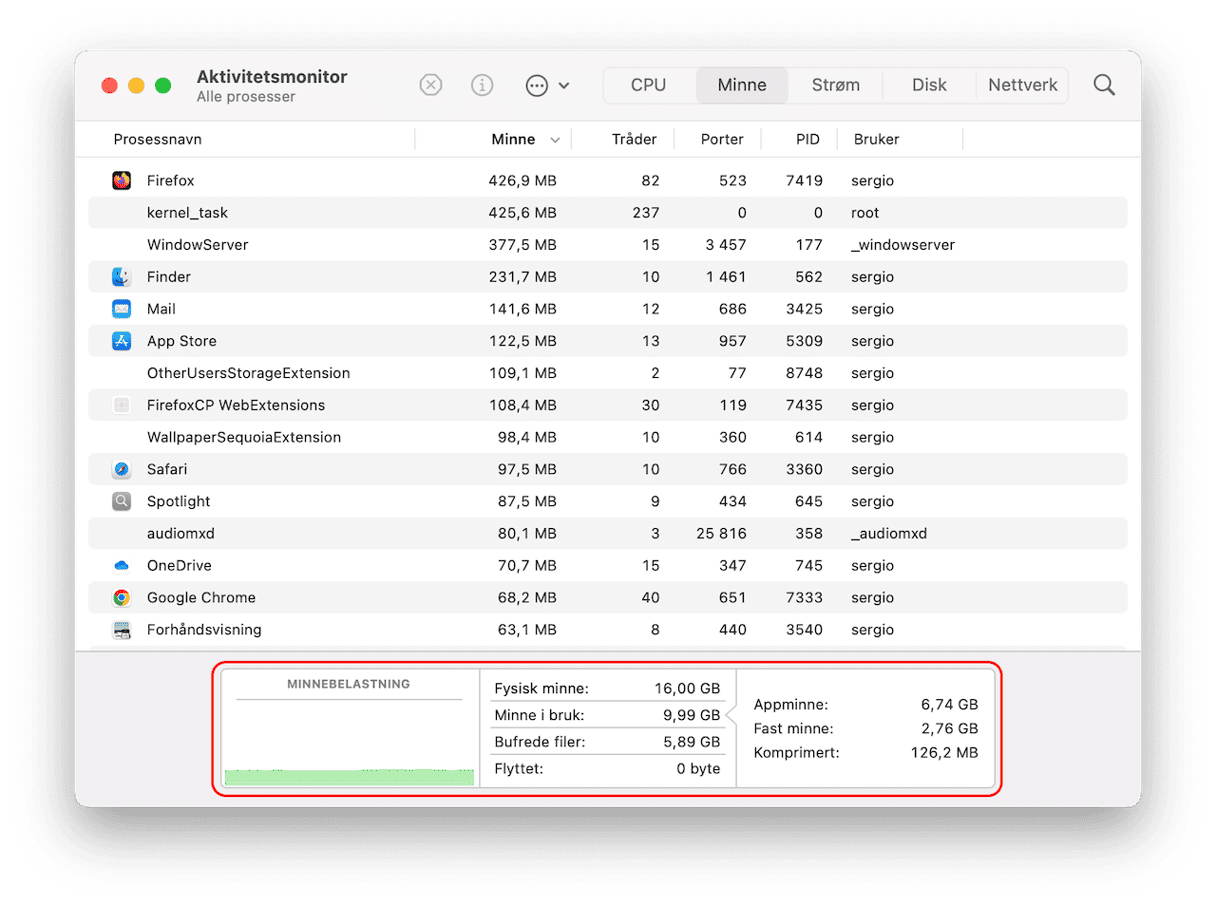Switch to the Minne tab
Viewport: 1216px width, 906px height.
point(742,85)
